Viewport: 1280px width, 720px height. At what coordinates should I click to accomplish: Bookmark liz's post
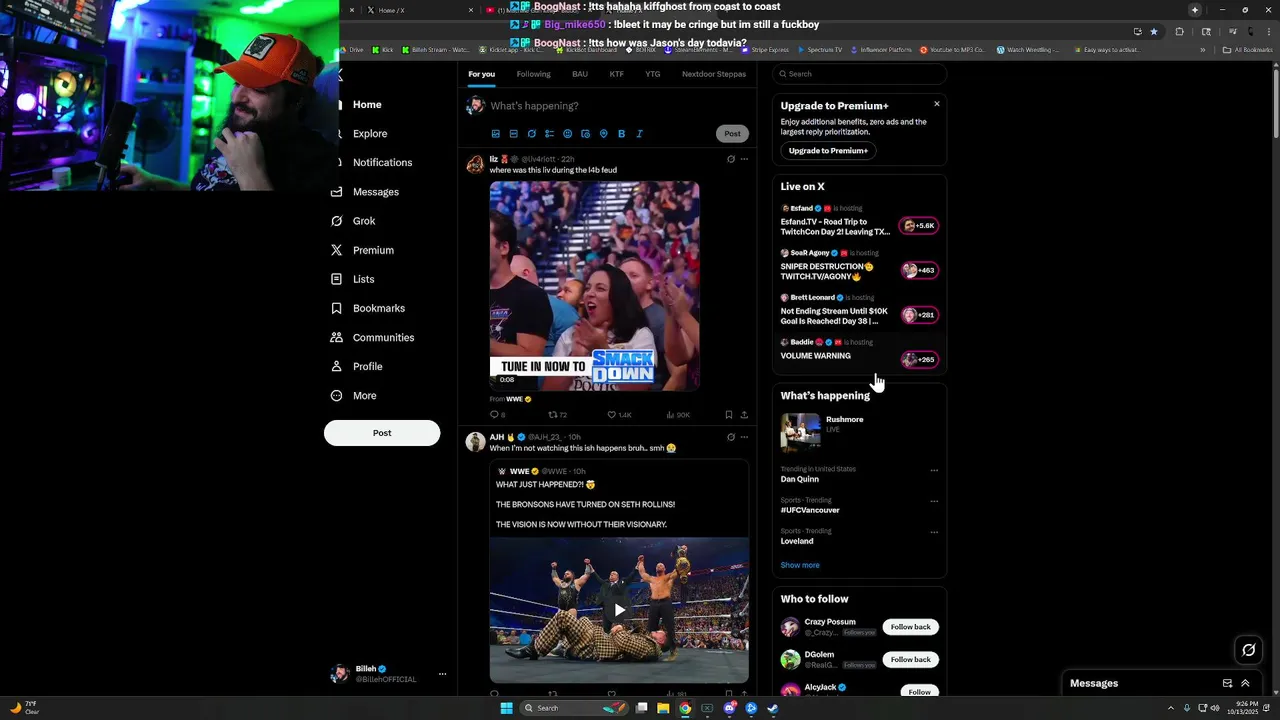tap(729, 415)
